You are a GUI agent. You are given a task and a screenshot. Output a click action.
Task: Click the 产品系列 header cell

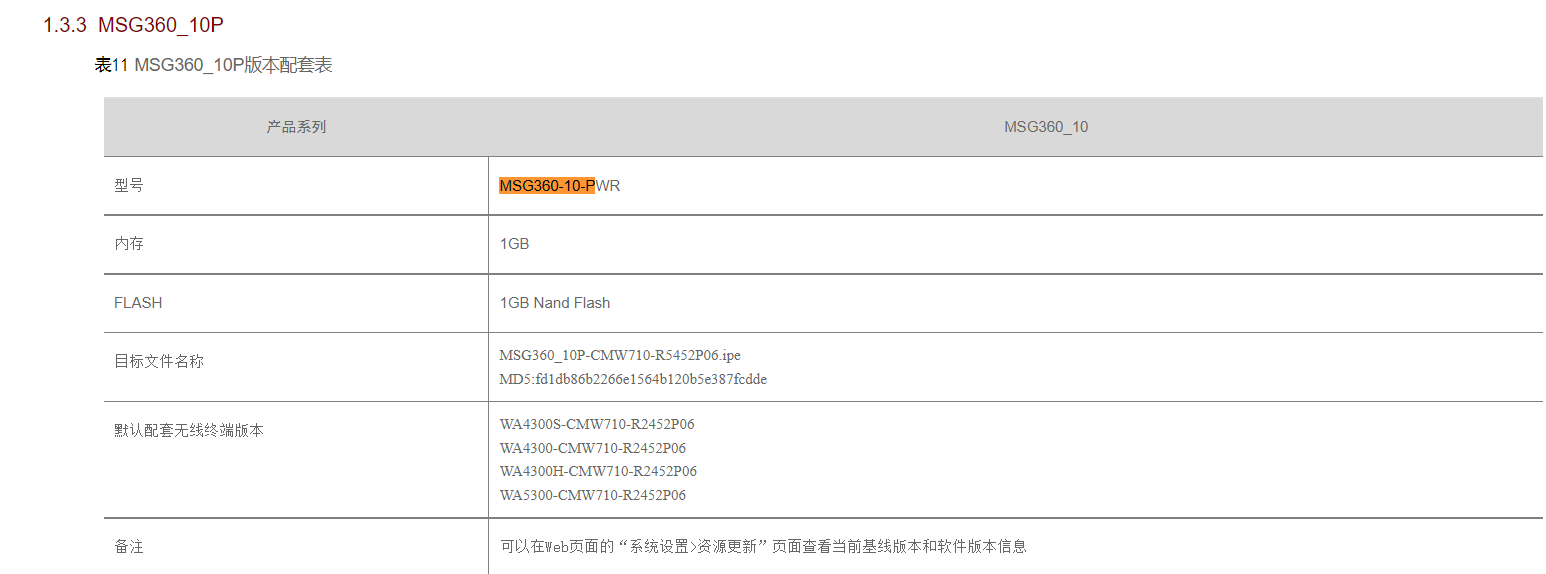point(296,127)
